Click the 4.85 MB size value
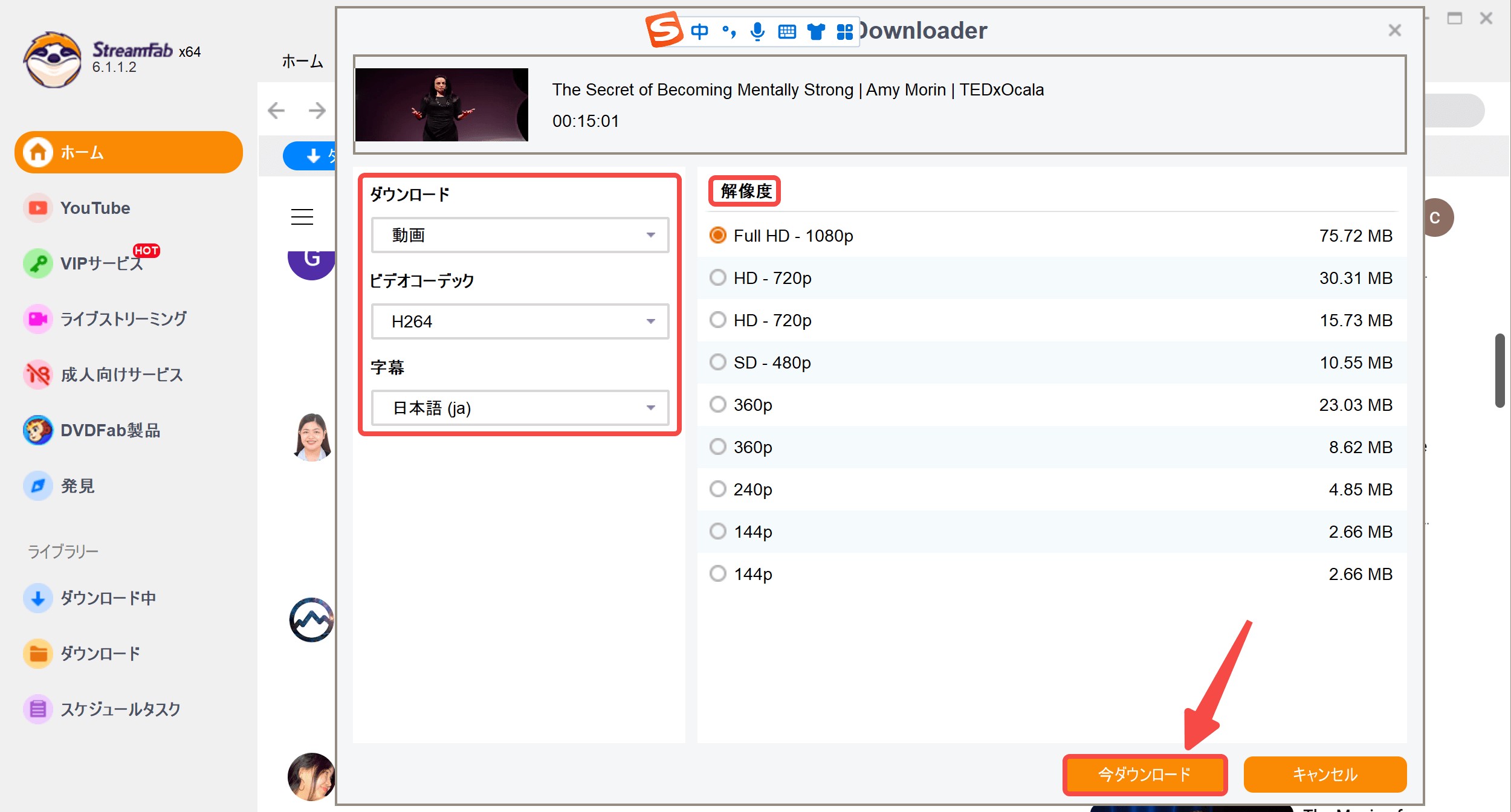 1361,489
